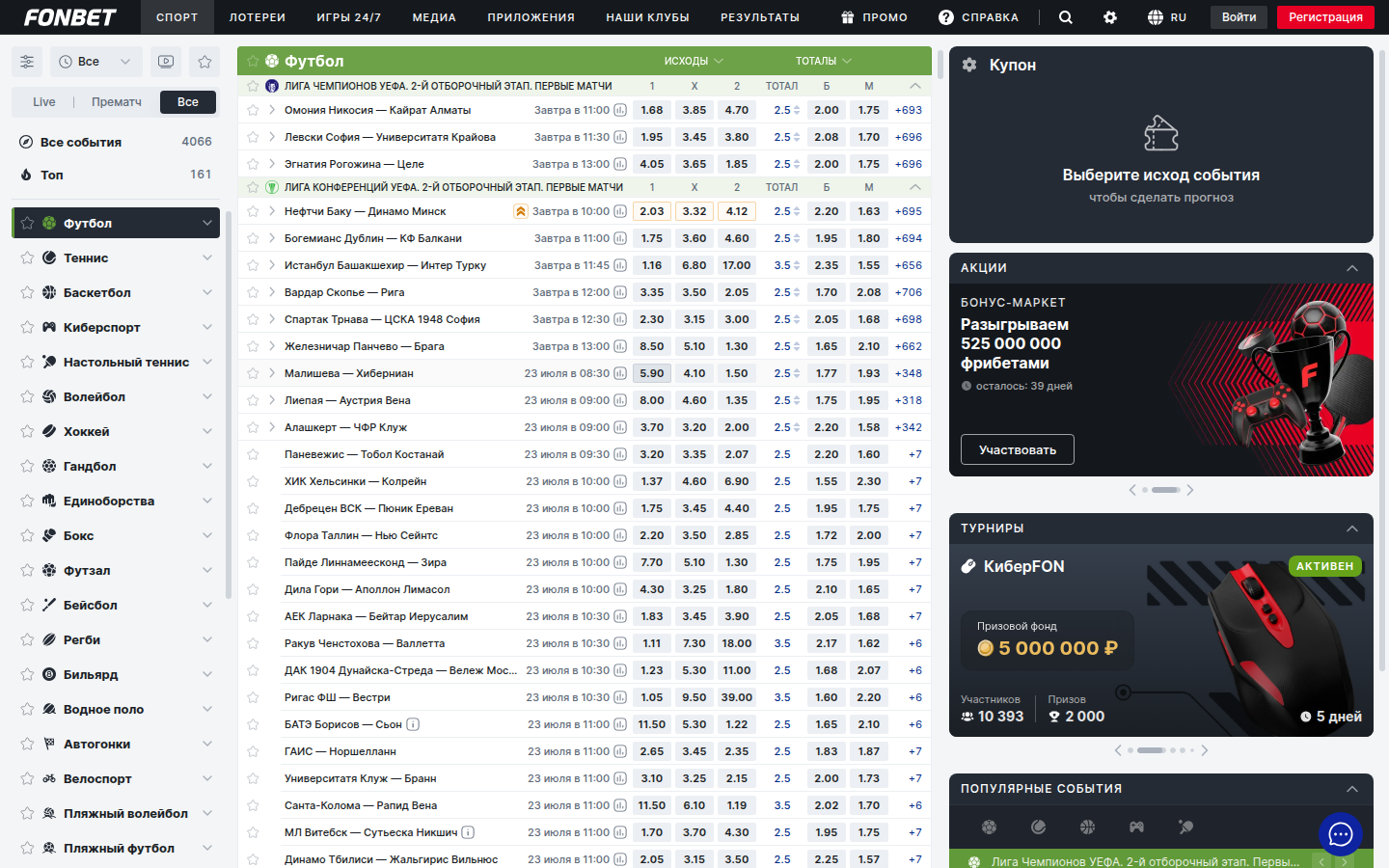
Task: Click the Регистрация button
Action: pyautogui.click(x=1325, y=17)
